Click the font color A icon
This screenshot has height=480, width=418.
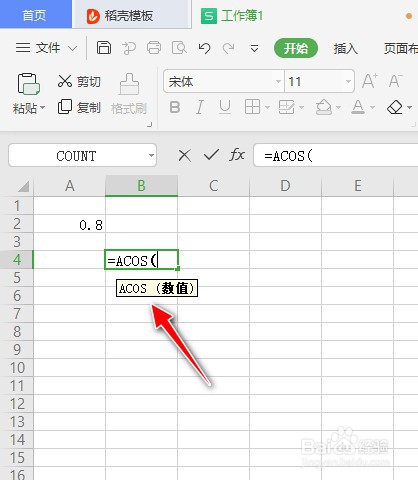(x=358, y=107)
